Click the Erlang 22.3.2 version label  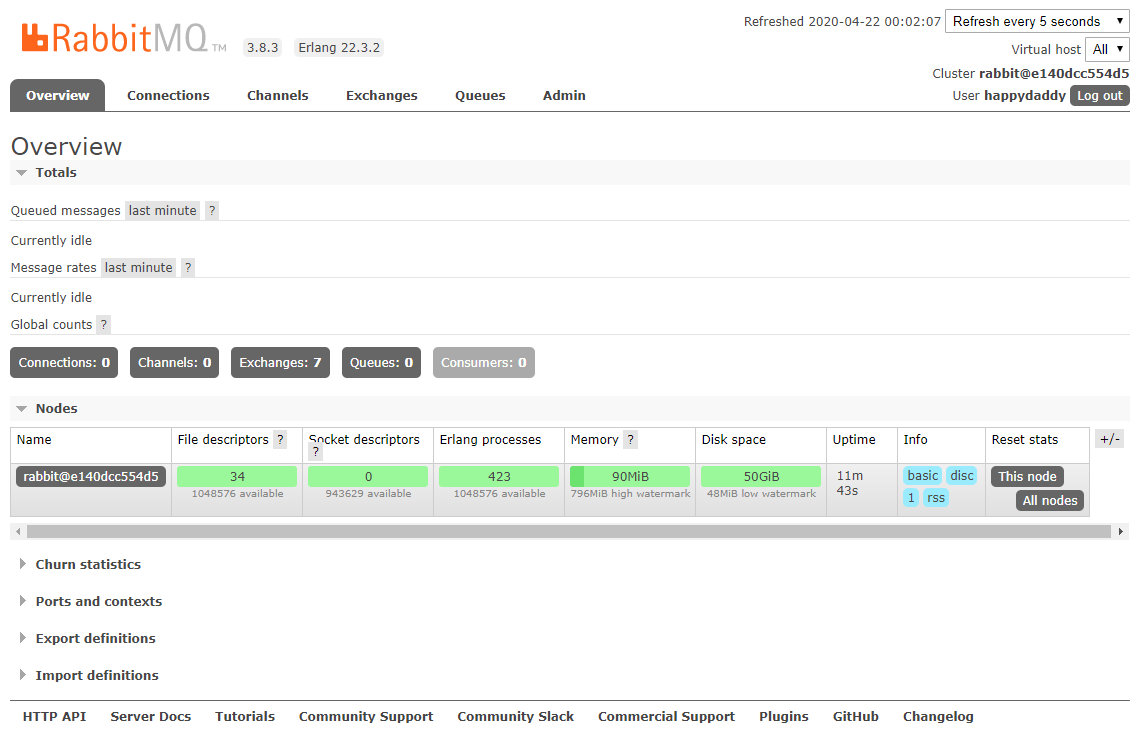pos(339,47)
